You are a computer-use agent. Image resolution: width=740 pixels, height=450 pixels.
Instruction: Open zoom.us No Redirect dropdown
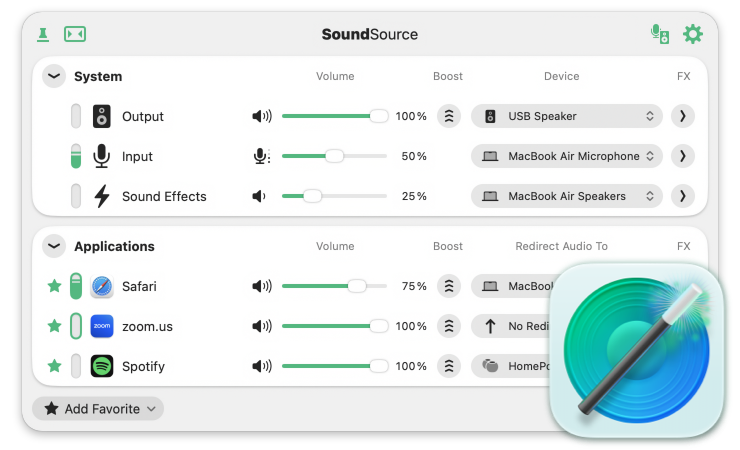(x=512, y=326)
